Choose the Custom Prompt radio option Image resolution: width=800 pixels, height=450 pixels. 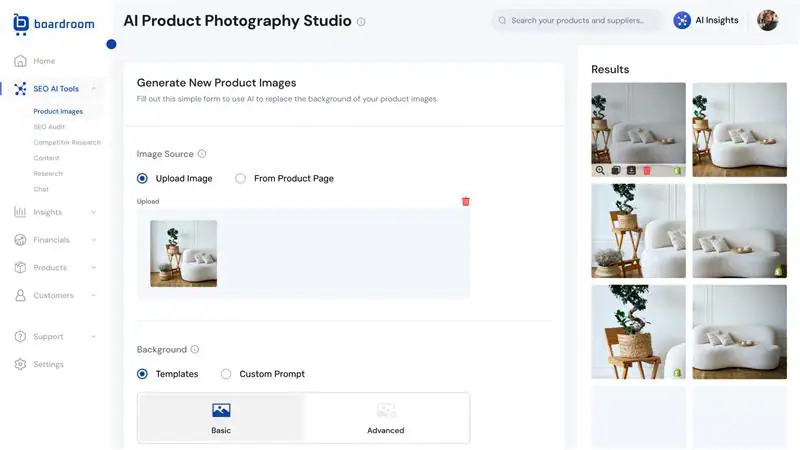click(226, 374)
